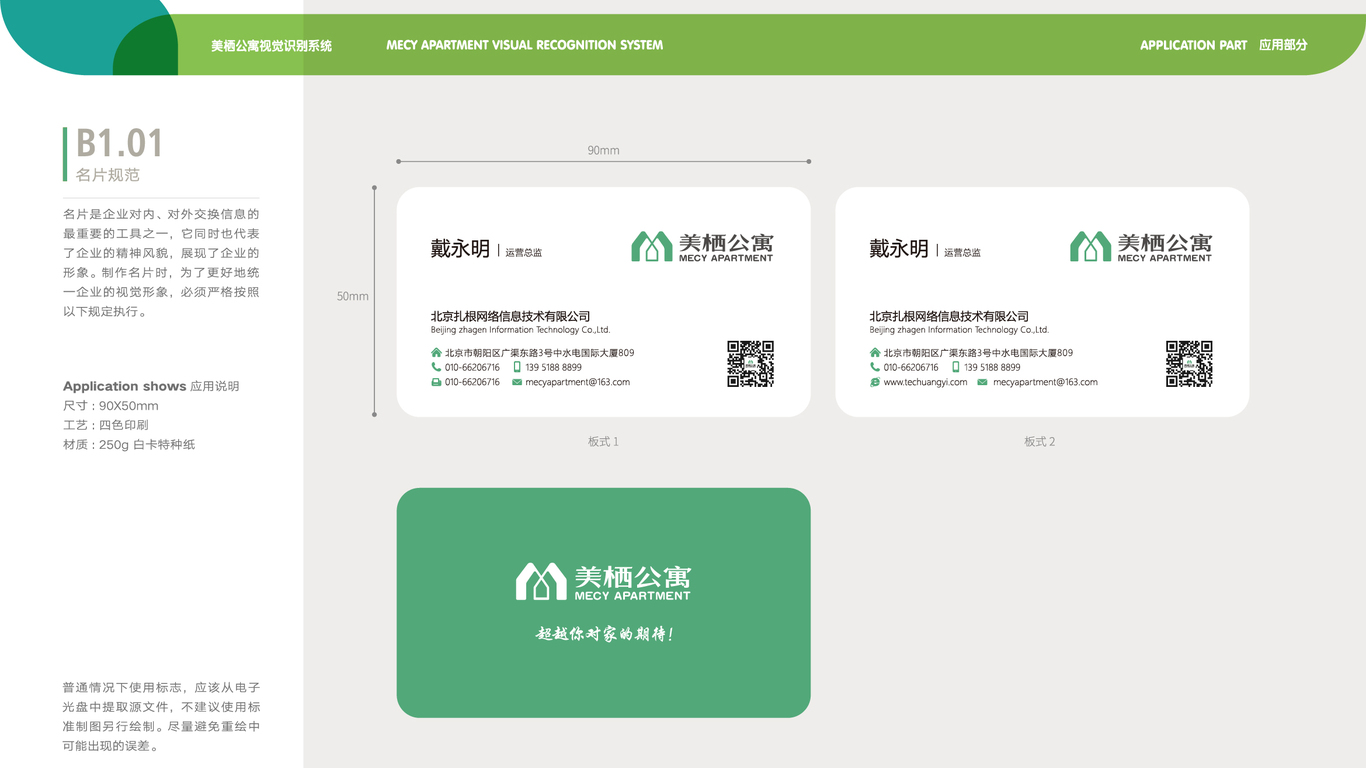Viewport: 1366px width, 768px height.
Task: Click the logo usage note paragraph at sidebar bottom
Action: click(x=161, y=717)
